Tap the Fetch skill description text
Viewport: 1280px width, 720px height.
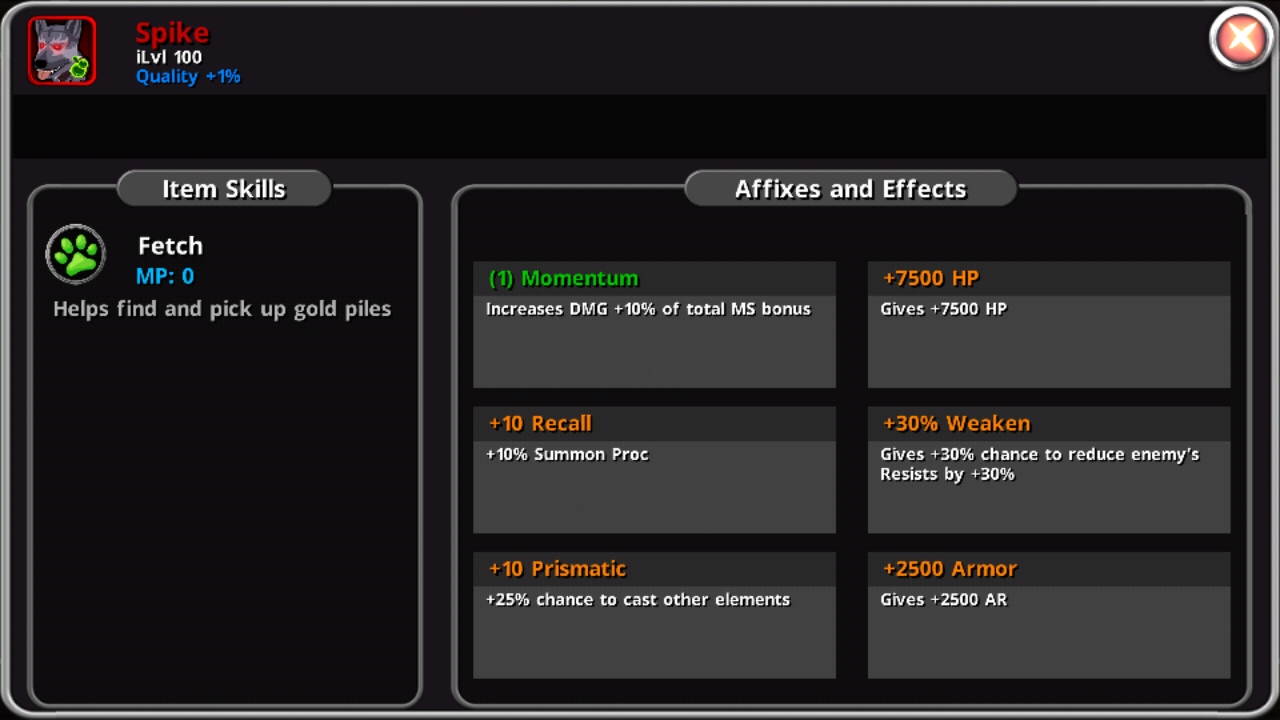coord(222,309)
